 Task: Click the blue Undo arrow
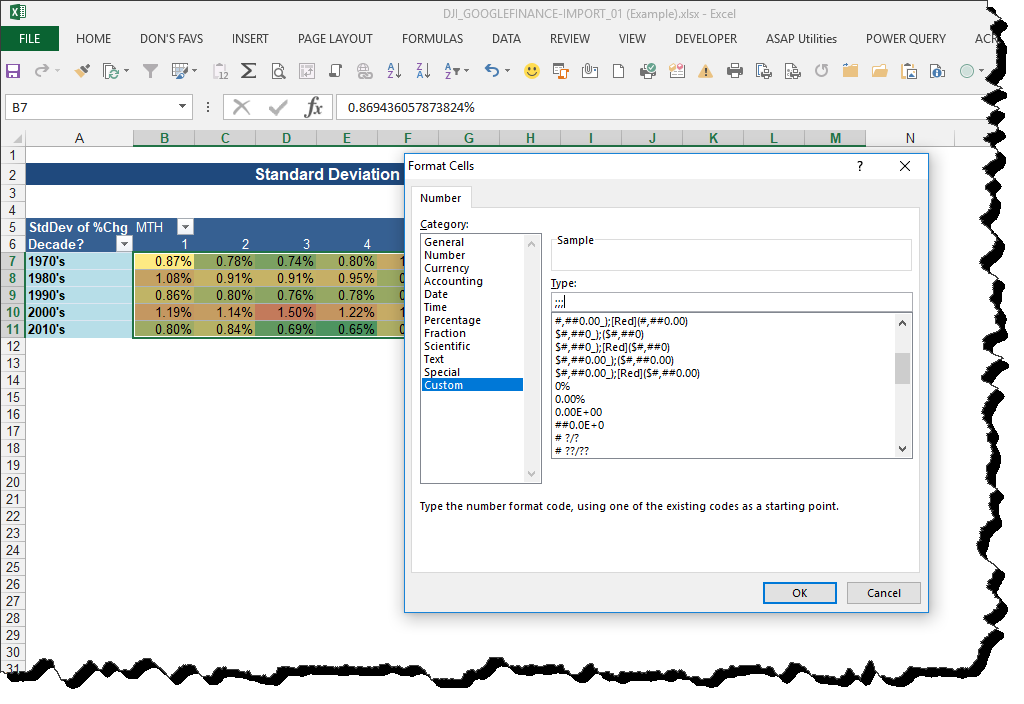tap(492, 71)
